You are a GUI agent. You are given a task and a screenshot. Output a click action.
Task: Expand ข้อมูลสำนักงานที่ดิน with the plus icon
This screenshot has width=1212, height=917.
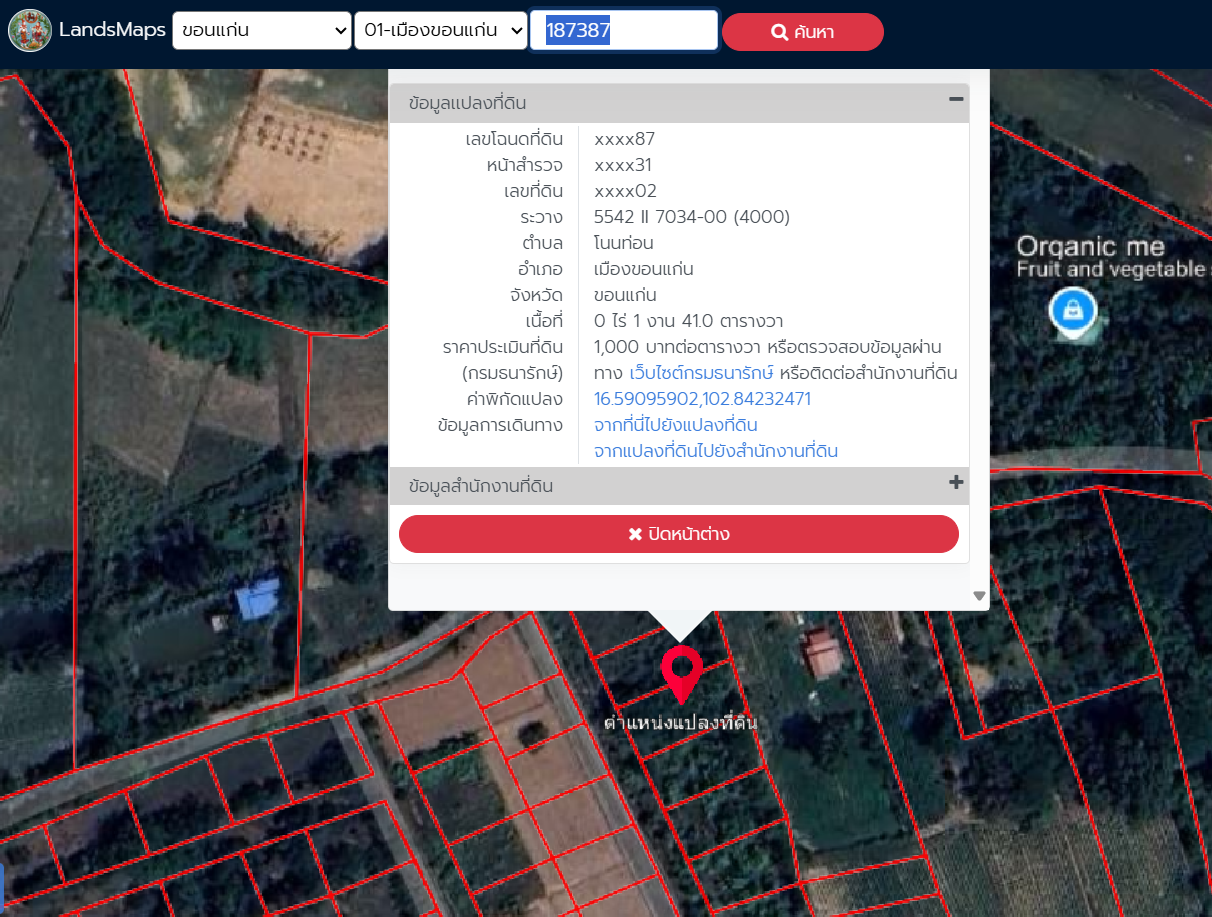coord(956,483)
